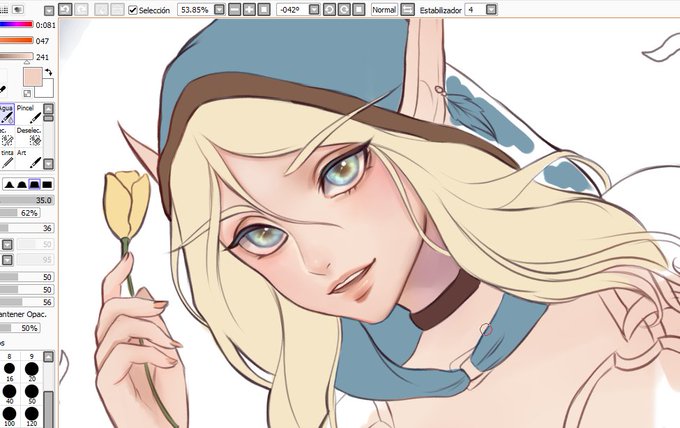Click the -042° rotation value field

pos(292,10)
